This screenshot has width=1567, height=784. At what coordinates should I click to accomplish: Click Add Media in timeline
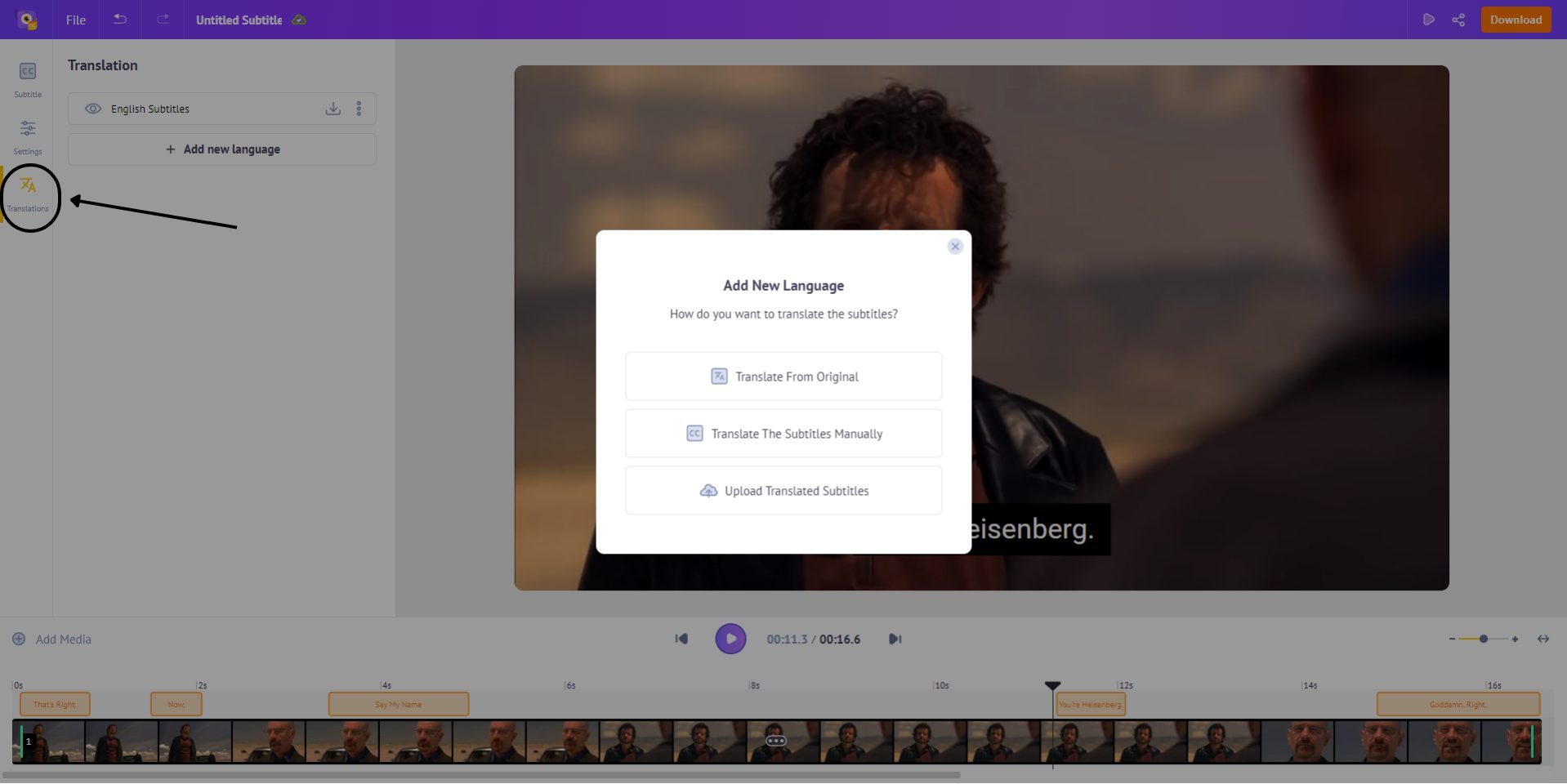pyautogui.click(x=51, y=639)
